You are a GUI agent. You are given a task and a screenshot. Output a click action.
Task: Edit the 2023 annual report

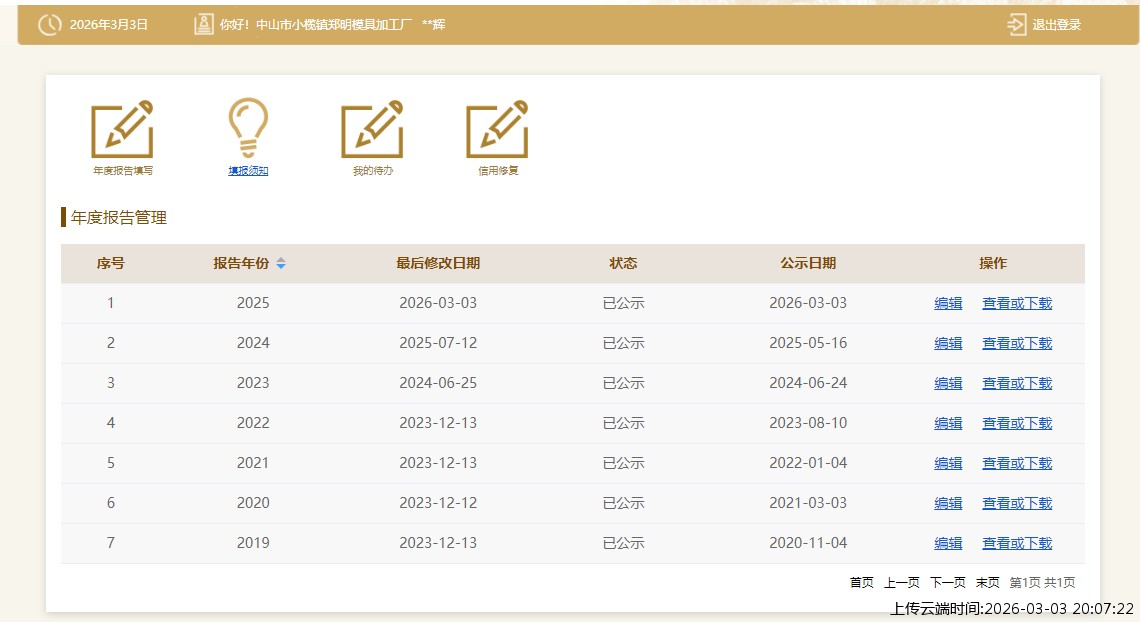(948, 383)
